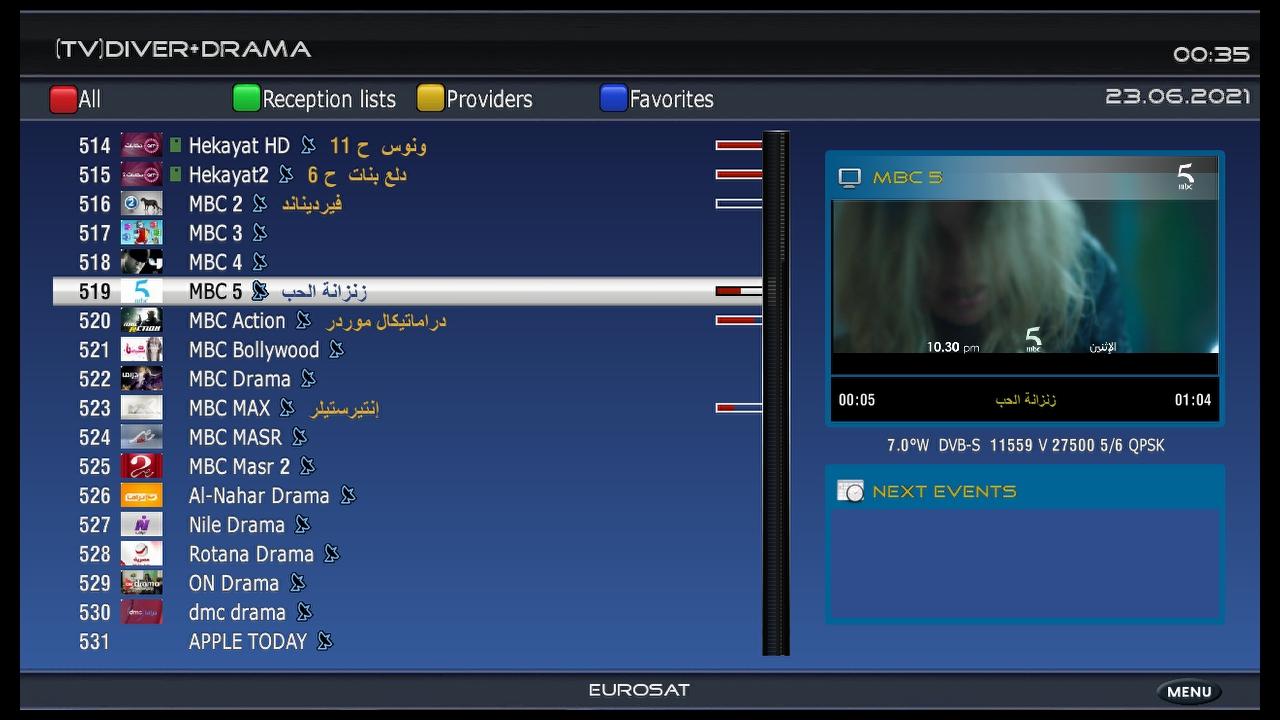The height and width of the screenshot is (720, 1280).
Task: Select channel APPLE TODAY
Action: click(x=408, y=641)
